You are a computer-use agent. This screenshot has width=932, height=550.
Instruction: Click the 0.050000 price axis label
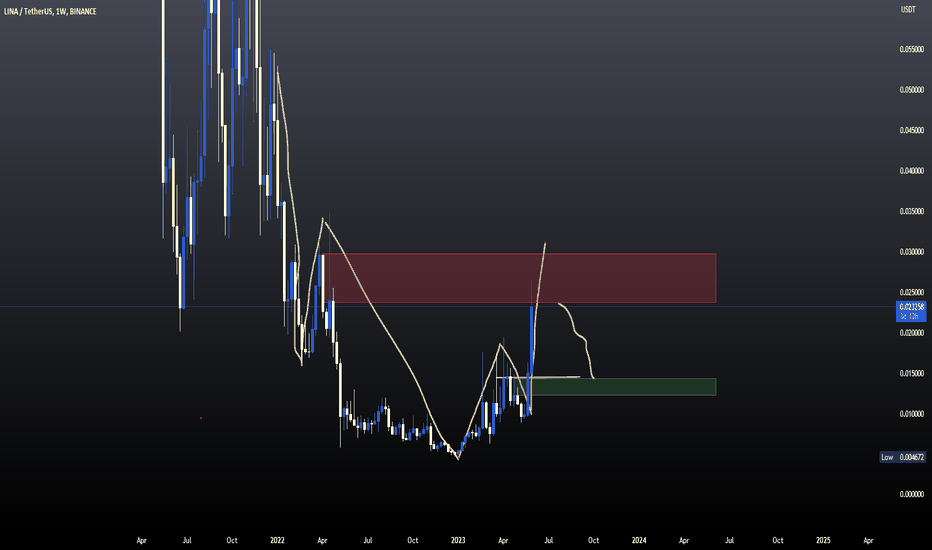[912, 90]
